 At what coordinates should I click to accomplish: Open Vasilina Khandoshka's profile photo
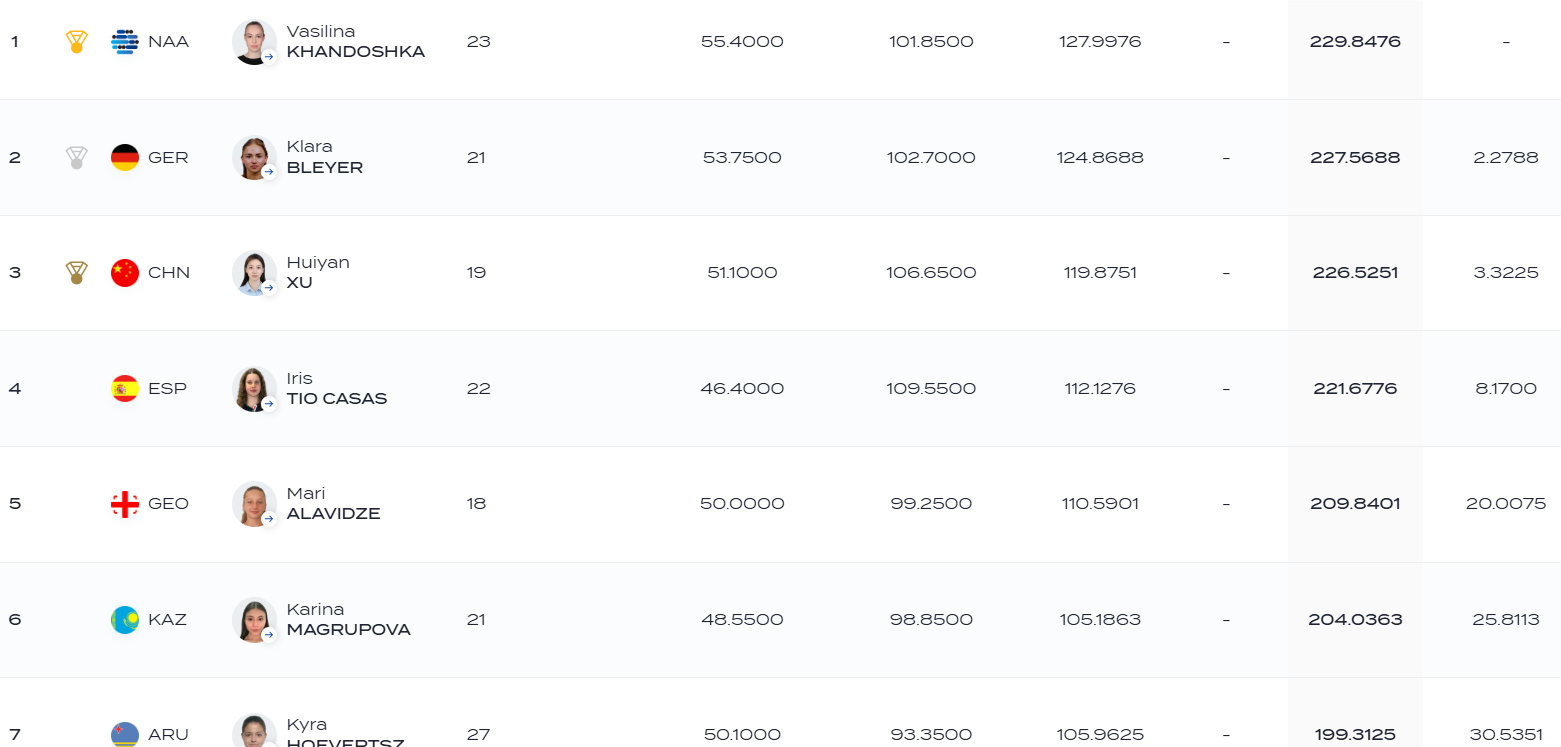[x=254, y=42]
